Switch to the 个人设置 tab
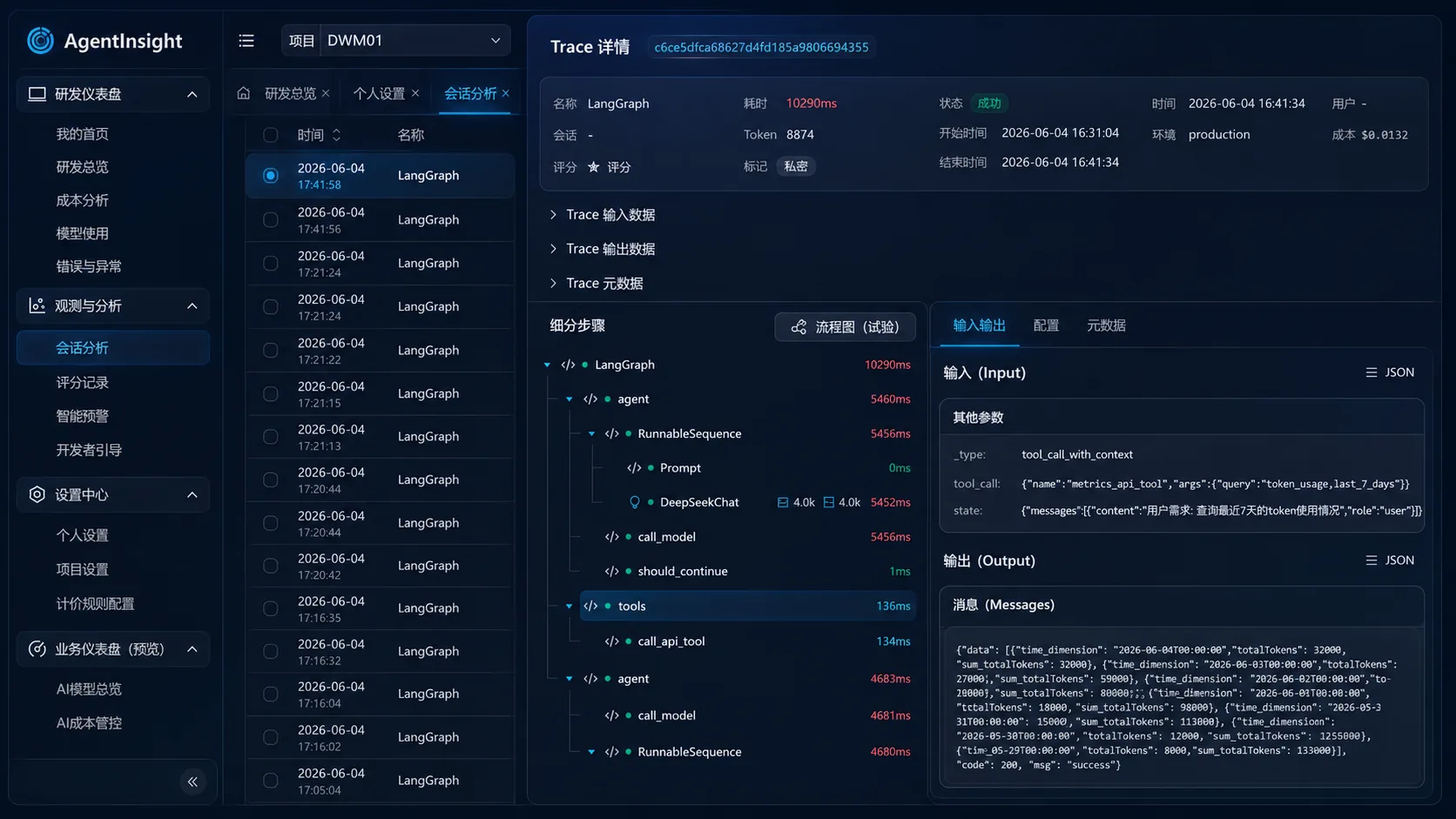The width and height of the screenshot is (1456, 819). [x=379, y=93]
